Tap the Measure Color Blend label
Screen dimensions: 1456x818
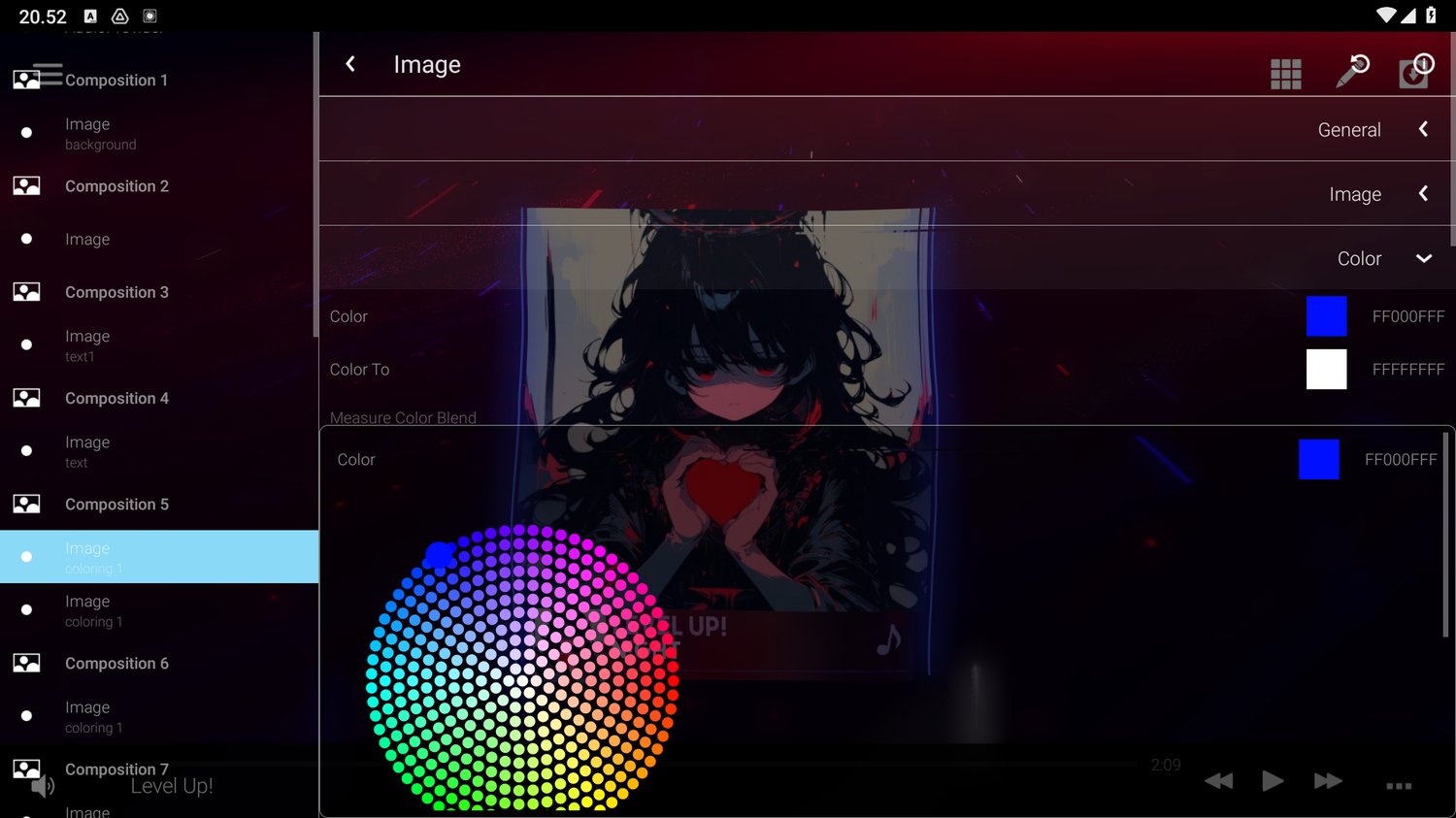click(x=403, y=418)
